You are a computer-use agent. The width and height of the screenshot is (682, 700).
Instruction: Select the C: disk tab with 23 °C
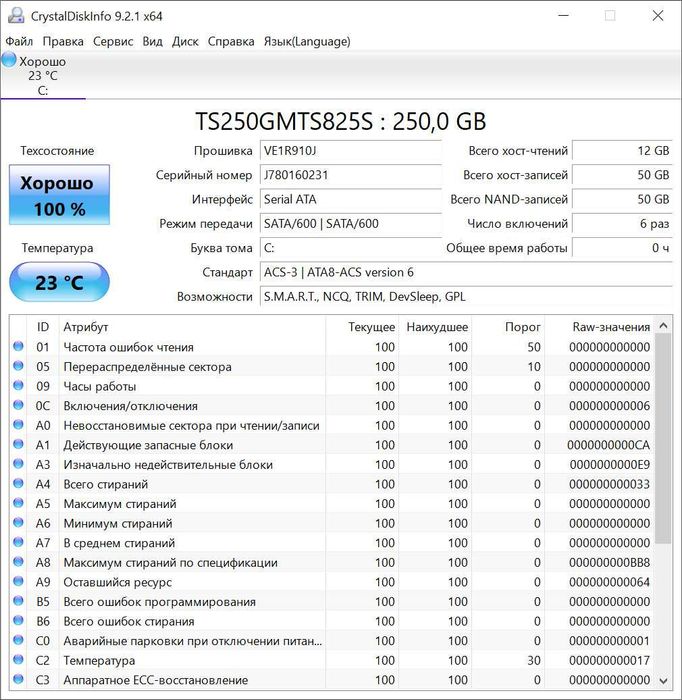point(42,75)
